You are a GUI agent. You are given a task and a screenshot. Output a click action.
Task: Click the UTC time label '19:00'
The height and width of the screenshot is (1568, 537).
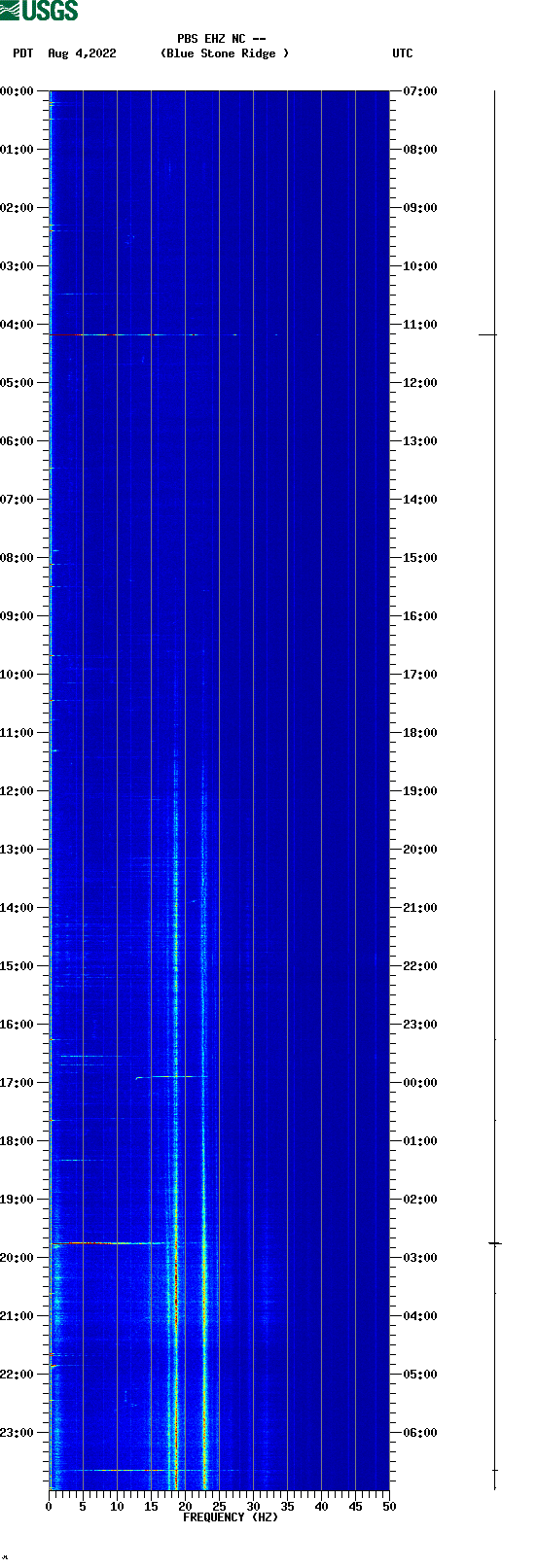coord(420,791)
